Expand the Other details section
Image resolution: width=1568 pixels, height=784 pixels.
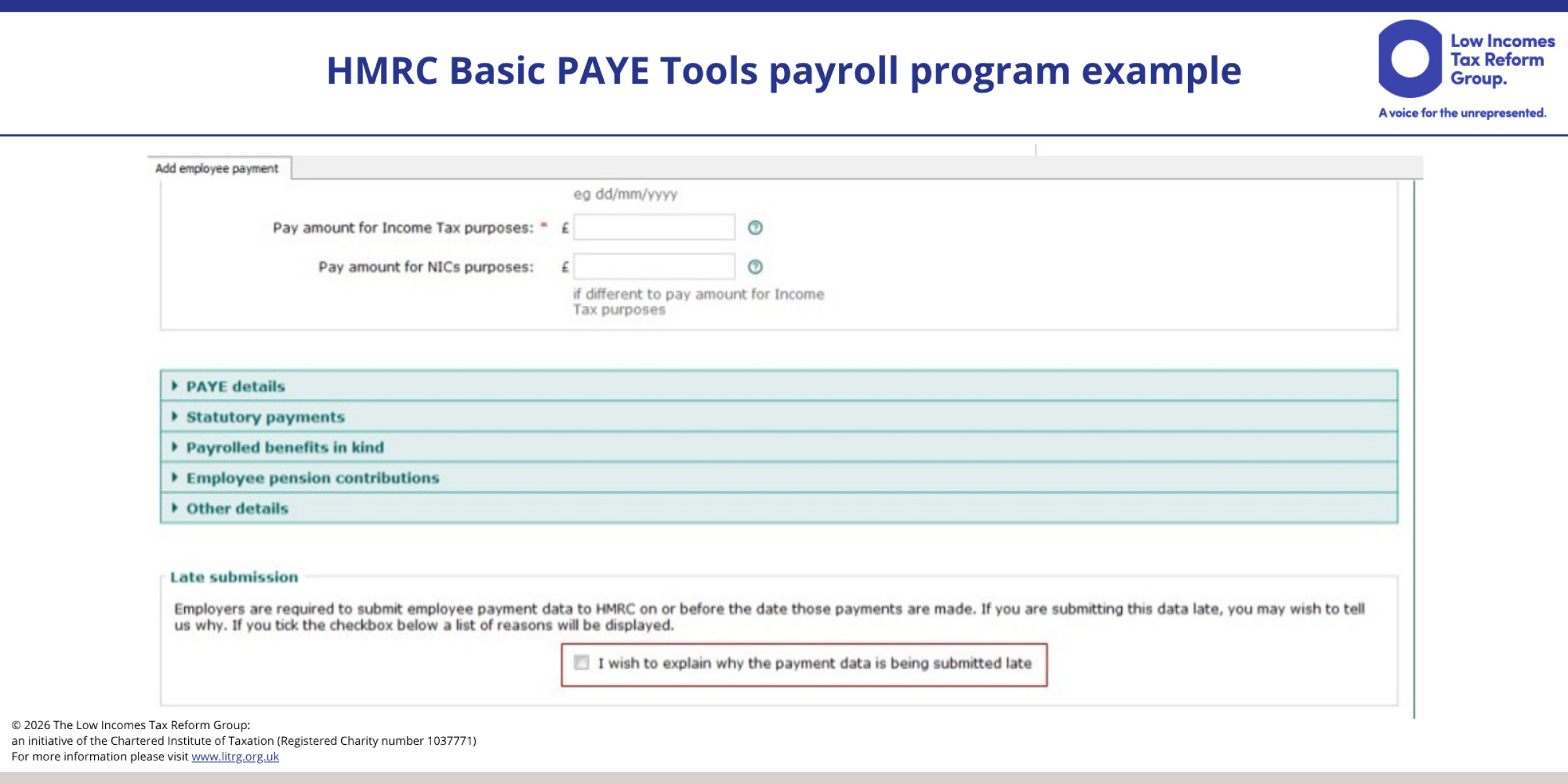coord(779,508)
